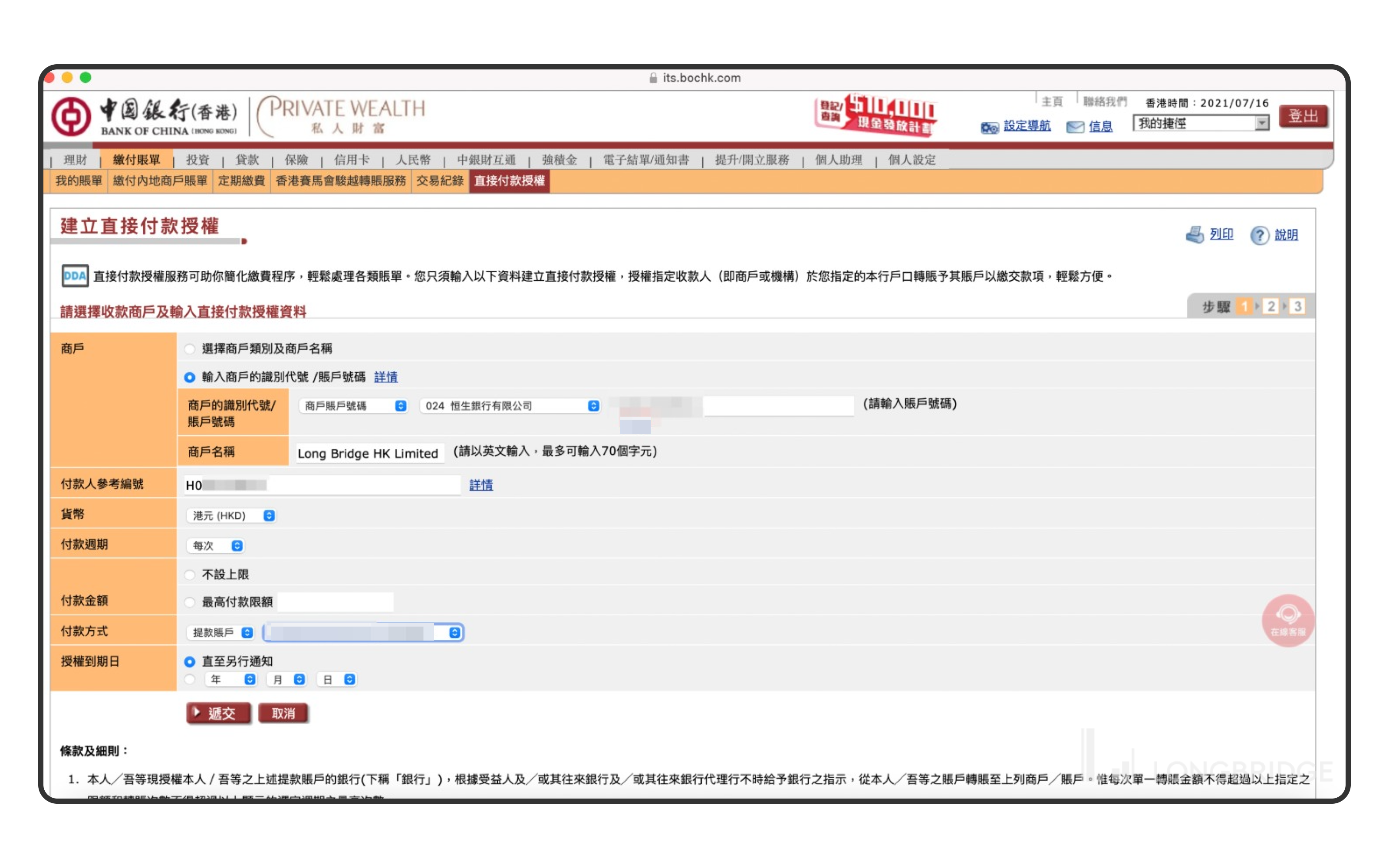
Task: Click the printer icon next to 列印
Action: [x=1195, y=235]
